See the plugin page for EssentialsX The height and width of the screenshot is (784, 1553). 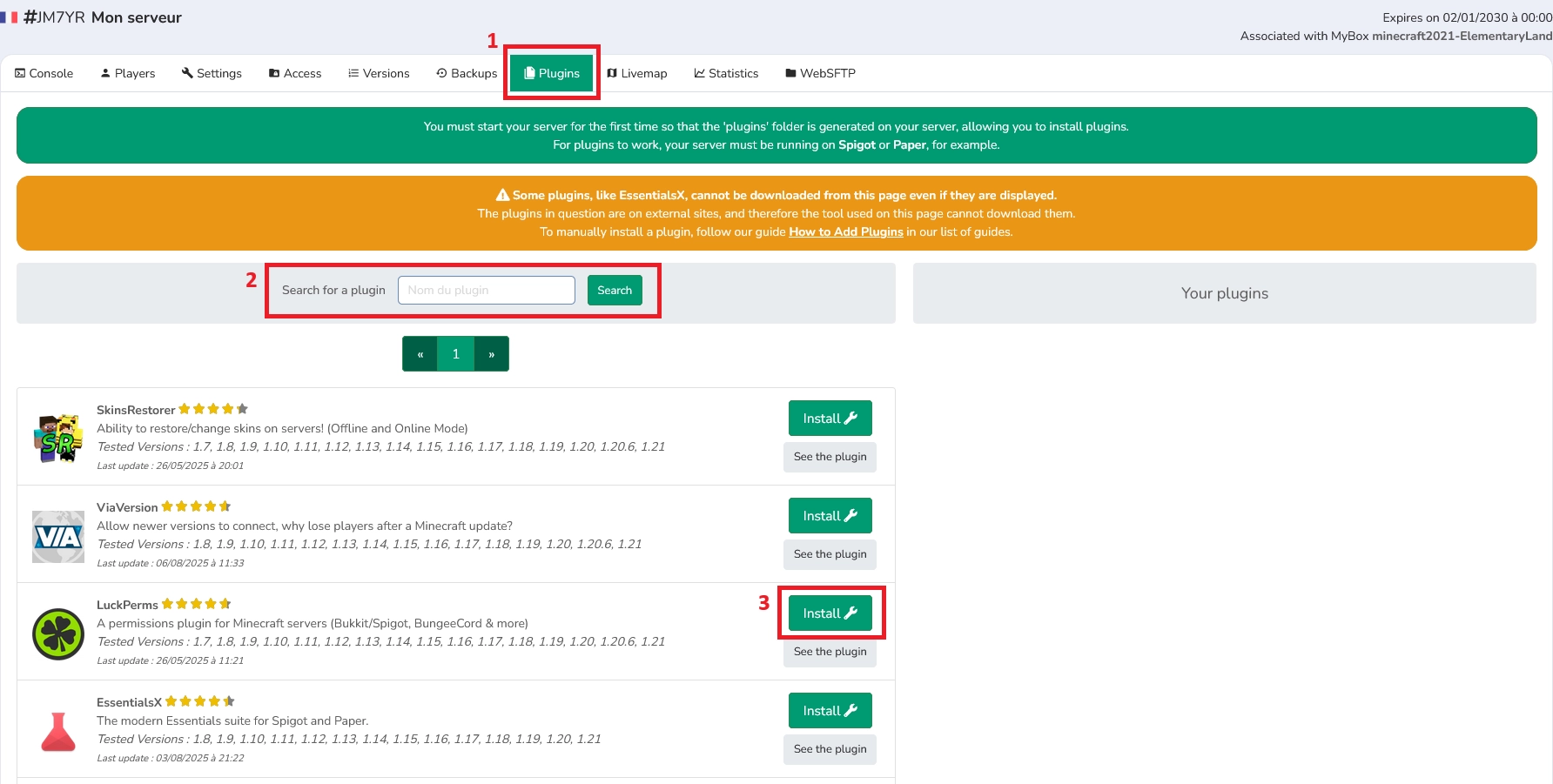pos(830,749)
